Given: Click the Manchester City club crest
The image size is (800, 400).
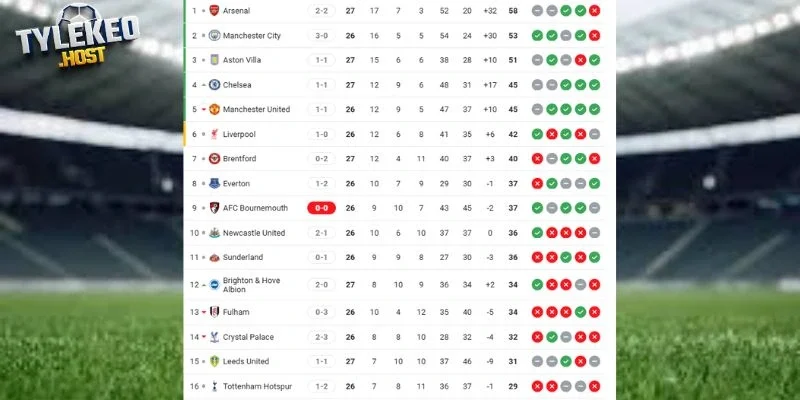Looking at the screenshot, I should (x=214, y=35).
